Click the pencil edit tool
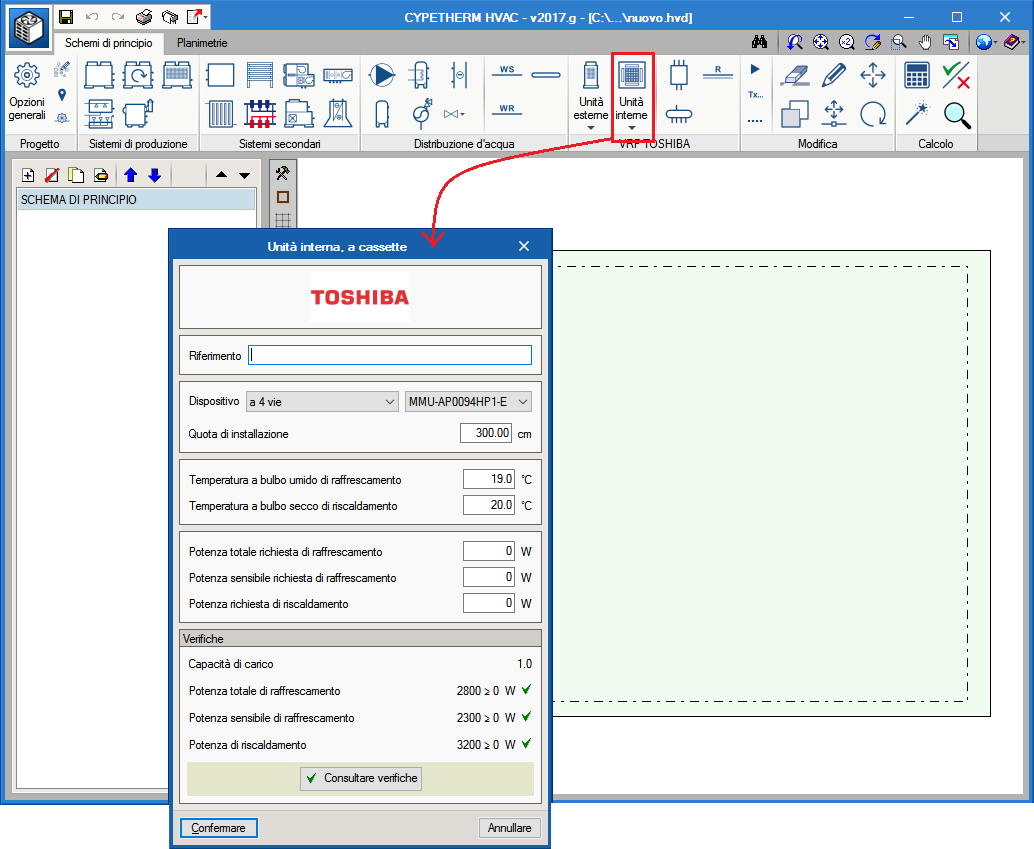This screenshot has width=1034, height=849. (834, 75)
